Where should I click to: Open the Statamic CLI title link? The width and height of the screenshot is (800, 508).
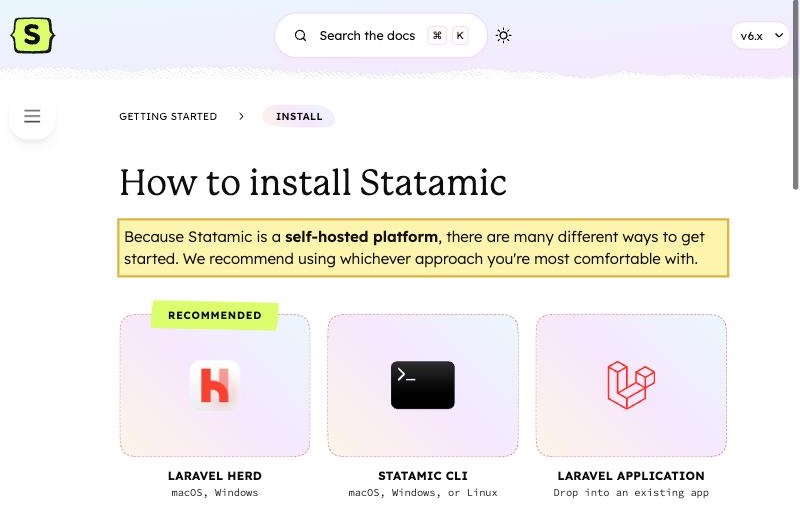point(423,476)
